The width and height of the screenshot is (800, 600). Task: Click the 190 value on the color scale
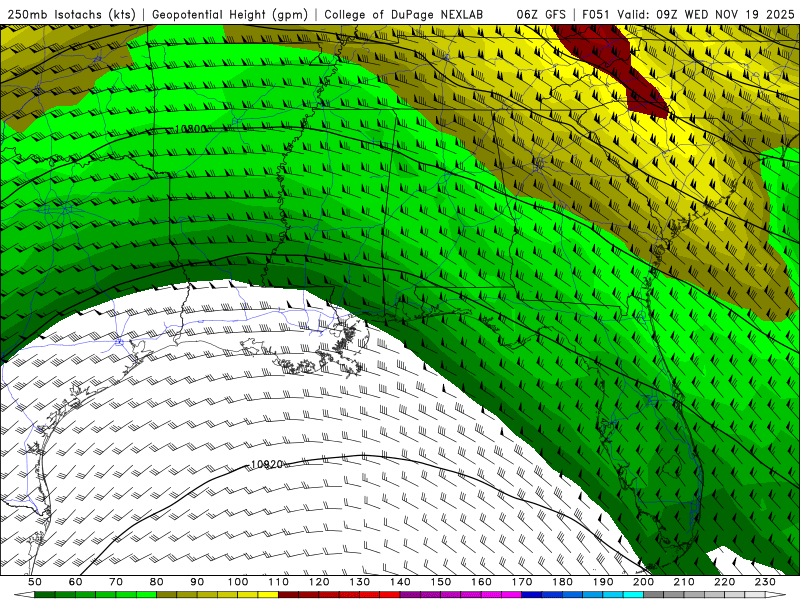tap(603, 582)
